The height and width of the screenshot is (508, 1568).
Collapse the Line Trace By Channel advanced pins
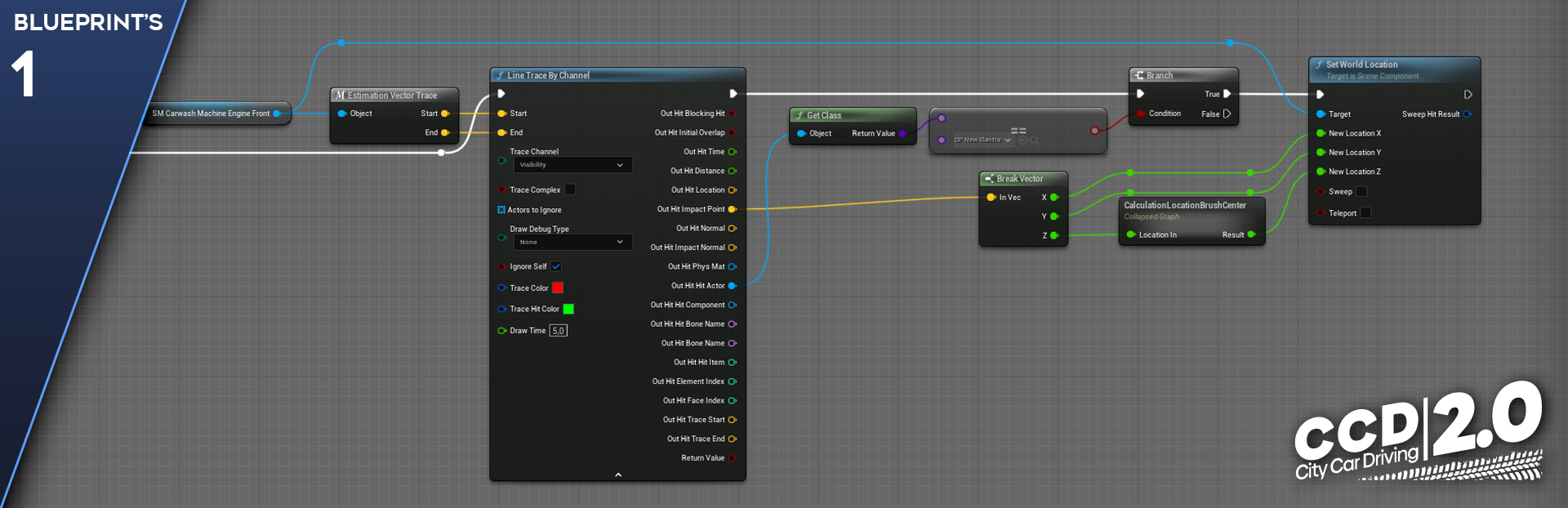(x=618, y=475)
